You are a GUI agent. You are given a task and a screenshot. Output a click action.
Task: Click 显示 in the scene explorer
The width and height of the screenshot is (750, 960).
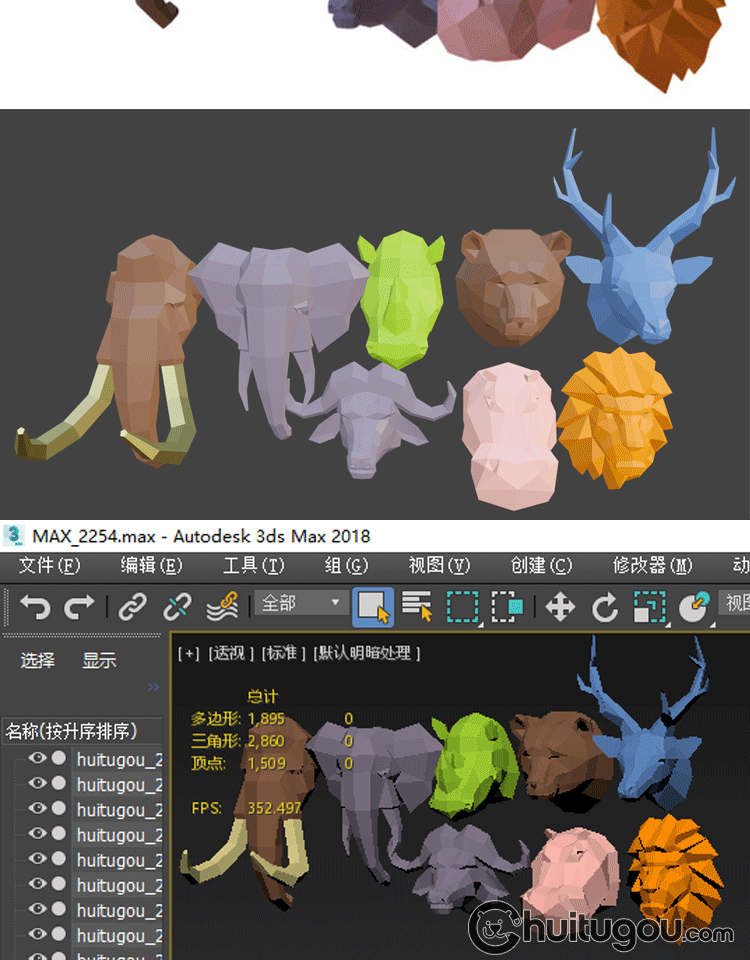point(99,660)
